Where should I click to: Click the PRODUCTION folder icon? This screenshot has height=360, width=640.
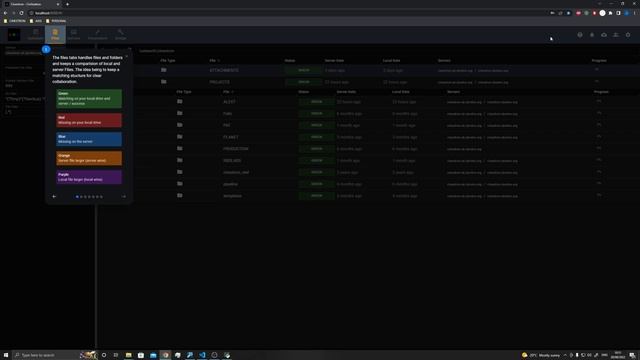(180, 149)
